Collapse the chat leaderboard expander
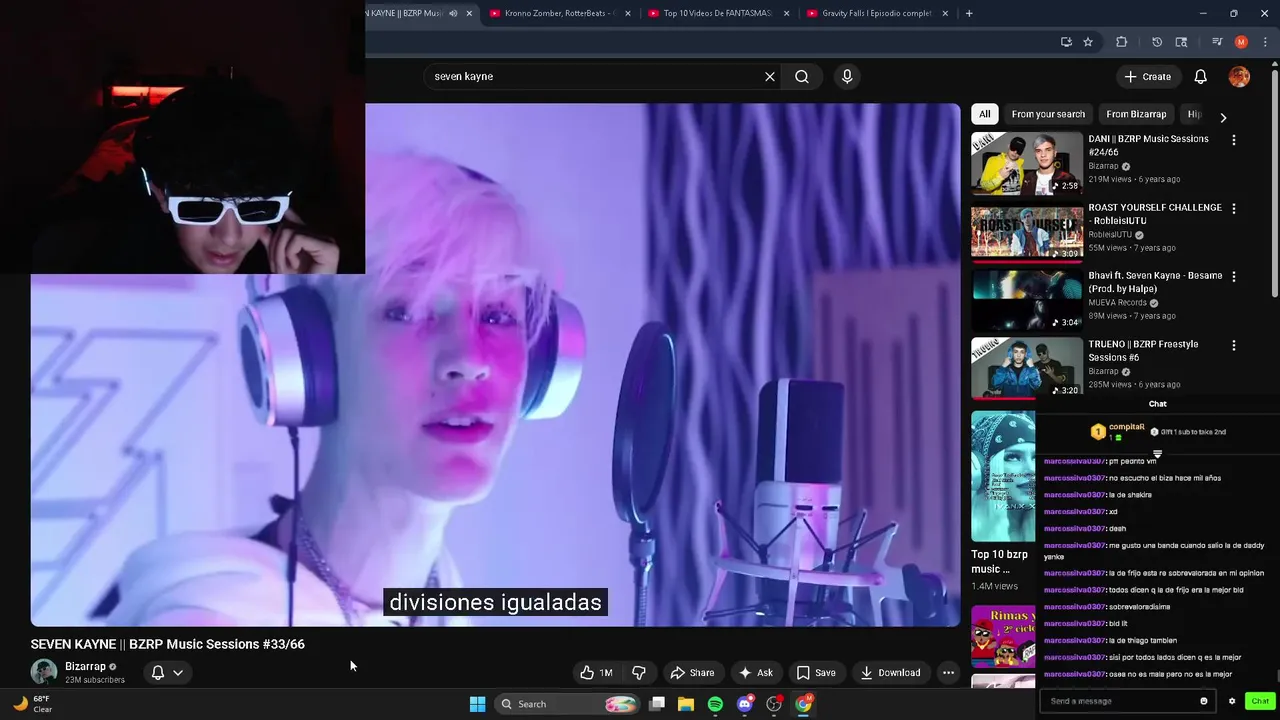1280x720 pixels. click(1157, 454)
